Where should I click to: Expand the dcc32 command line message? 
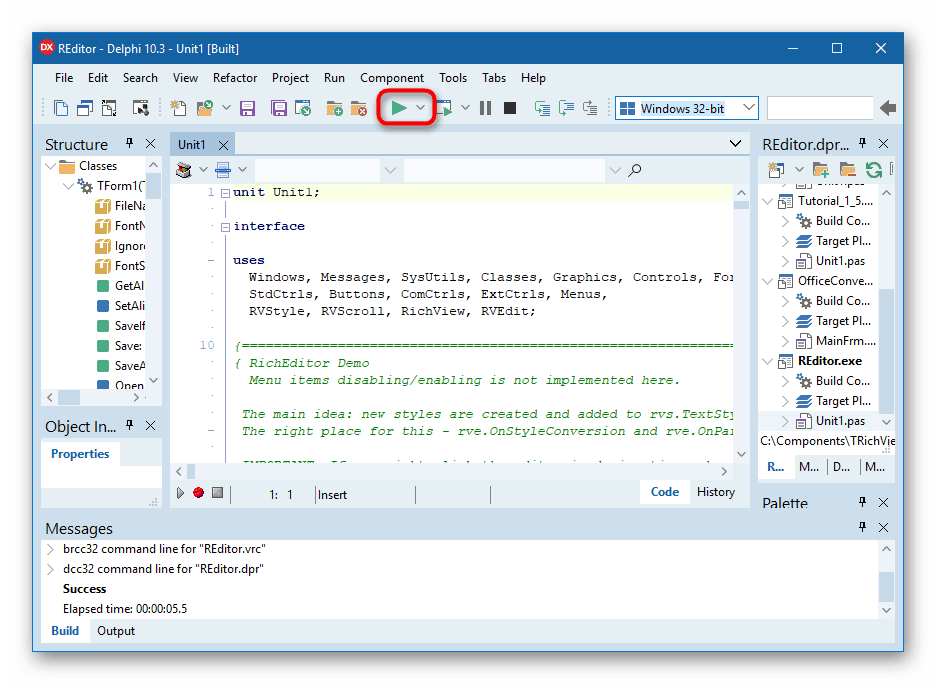coord(51,569)
